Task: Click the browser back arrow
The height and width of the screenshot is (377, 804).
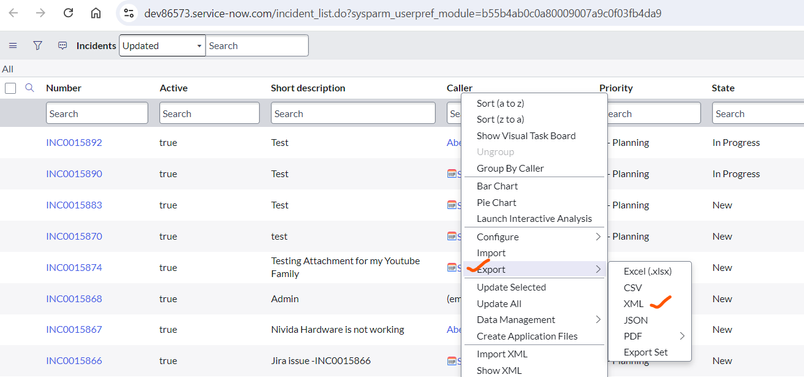Action: (13, 13)
